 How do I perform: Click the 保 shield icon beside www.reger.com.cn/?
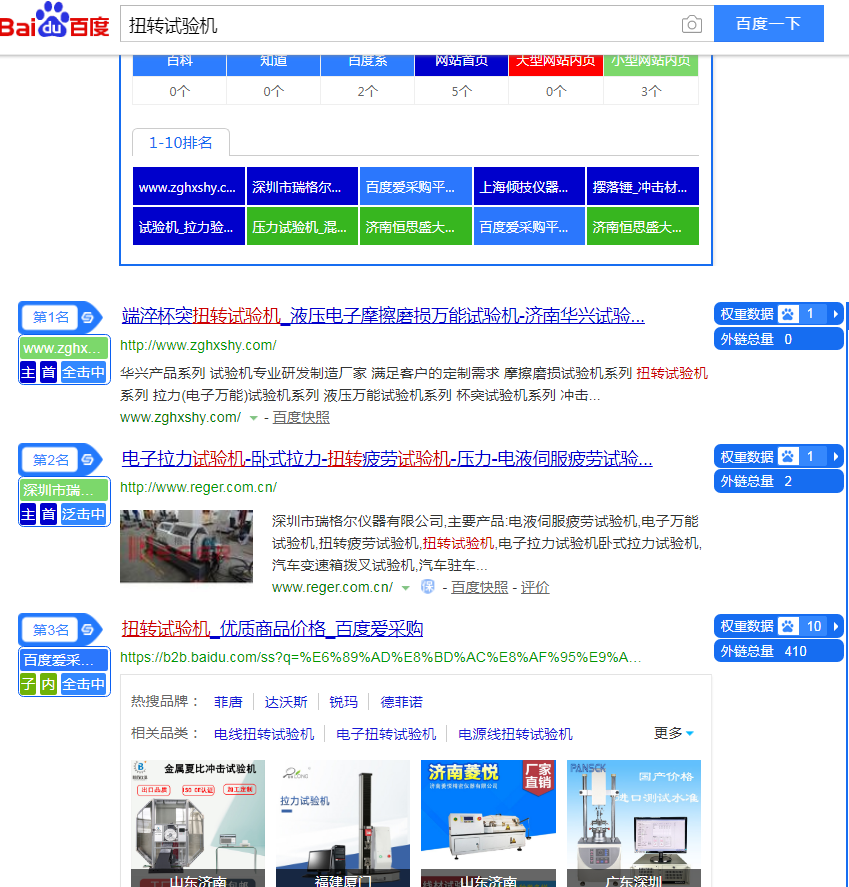(x=428, y=587)
